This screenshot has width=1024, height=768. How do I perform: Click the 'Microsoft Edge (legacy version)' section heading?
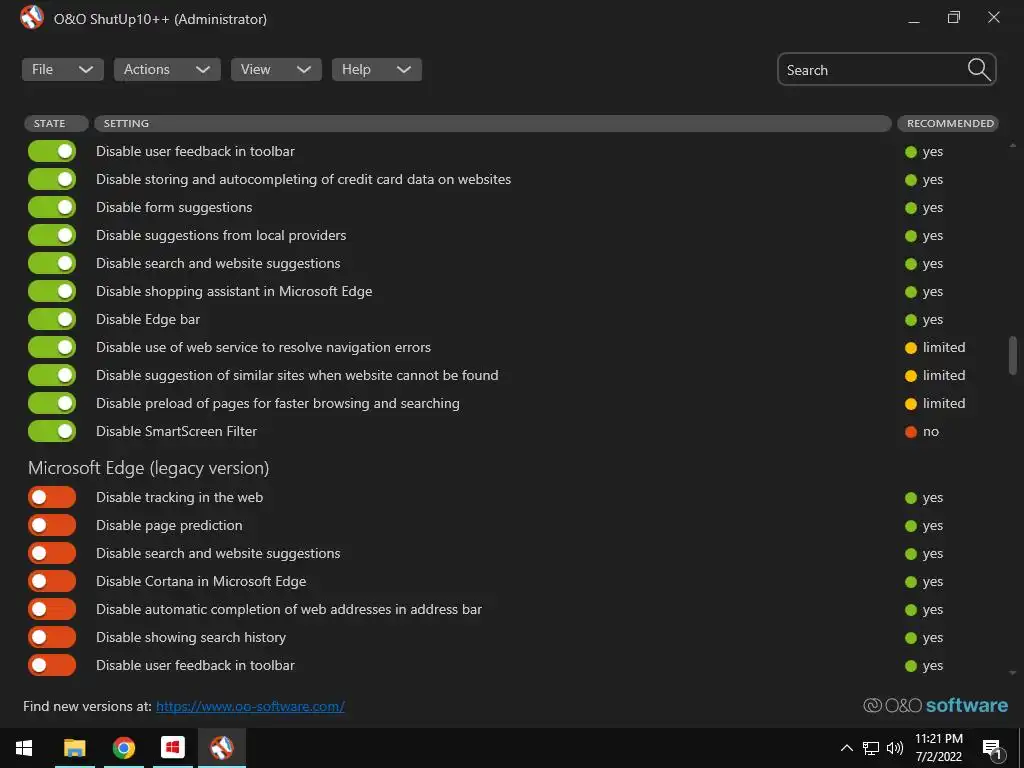[x=148, y=468]
